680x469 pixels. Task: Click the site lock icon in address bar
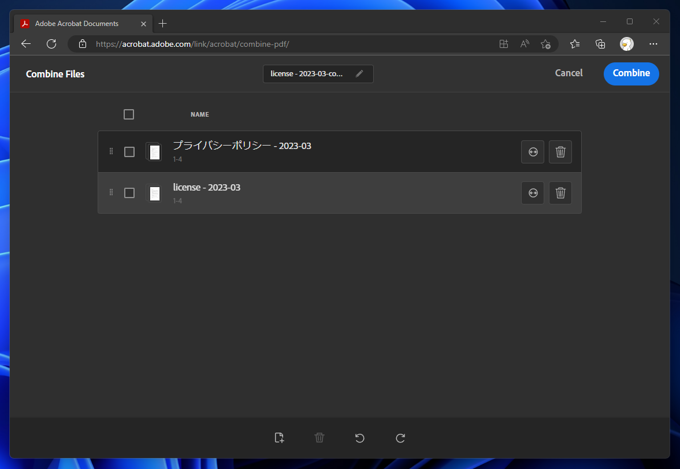click(x=82, y=44)
